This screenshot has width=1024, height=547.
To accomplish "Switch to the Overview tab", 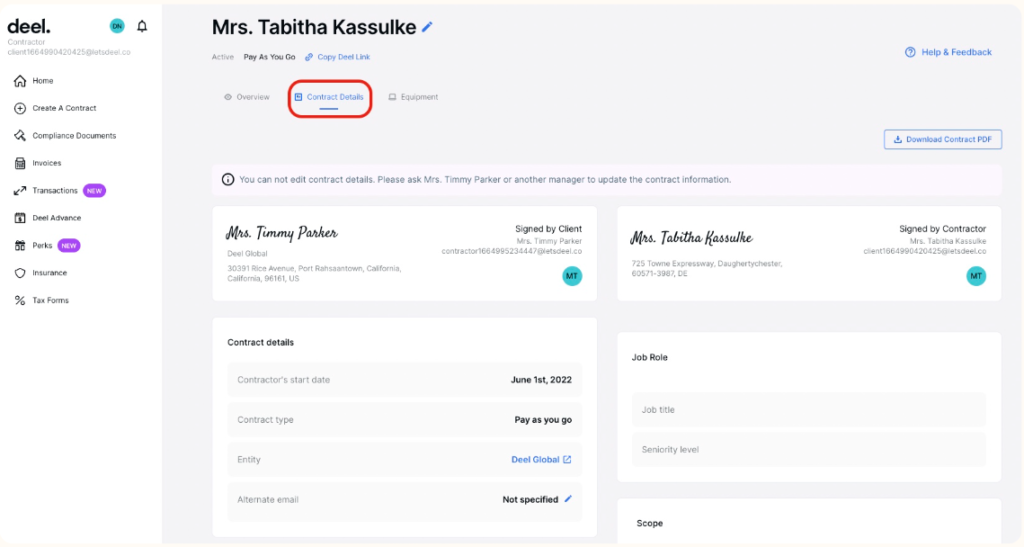I will [x=247, y=97].
